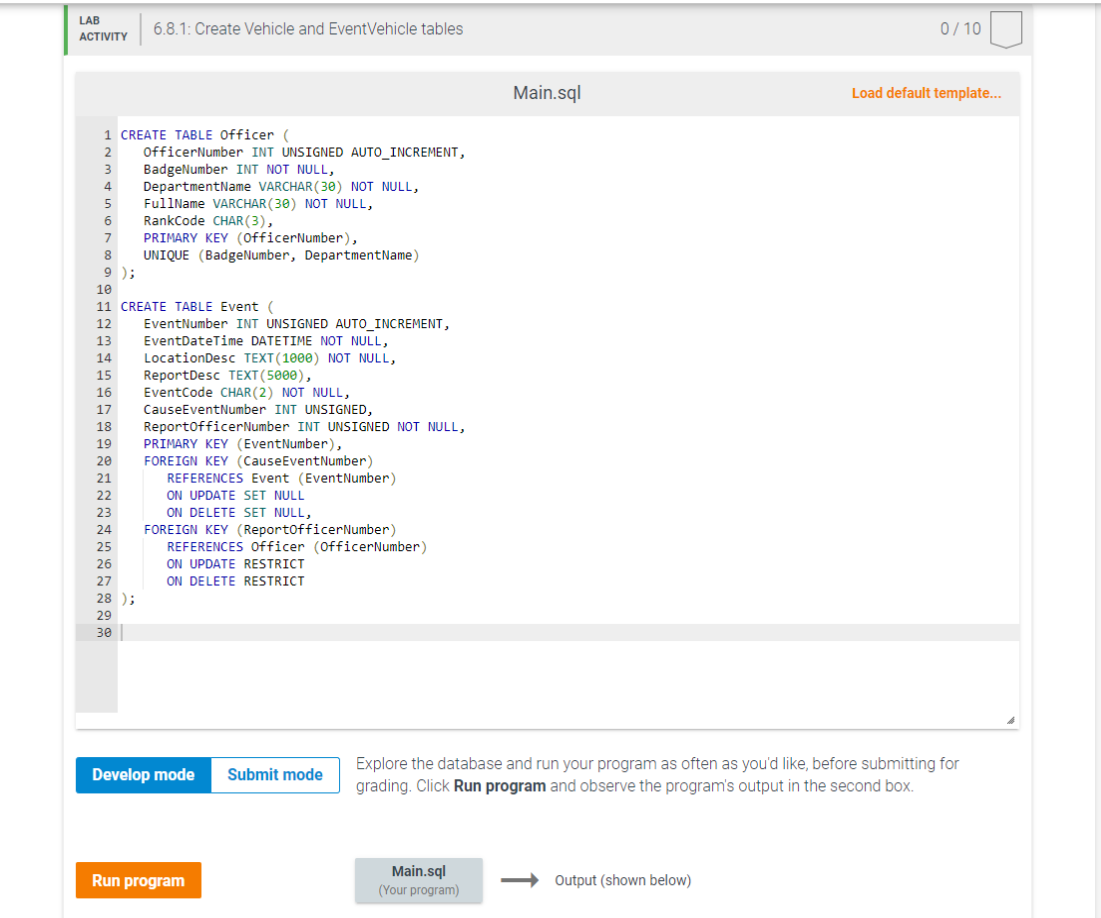Viewport: 1101px width, 918px height.
Task: Click the Output (shown below) label
Action: tap(623, 880)
